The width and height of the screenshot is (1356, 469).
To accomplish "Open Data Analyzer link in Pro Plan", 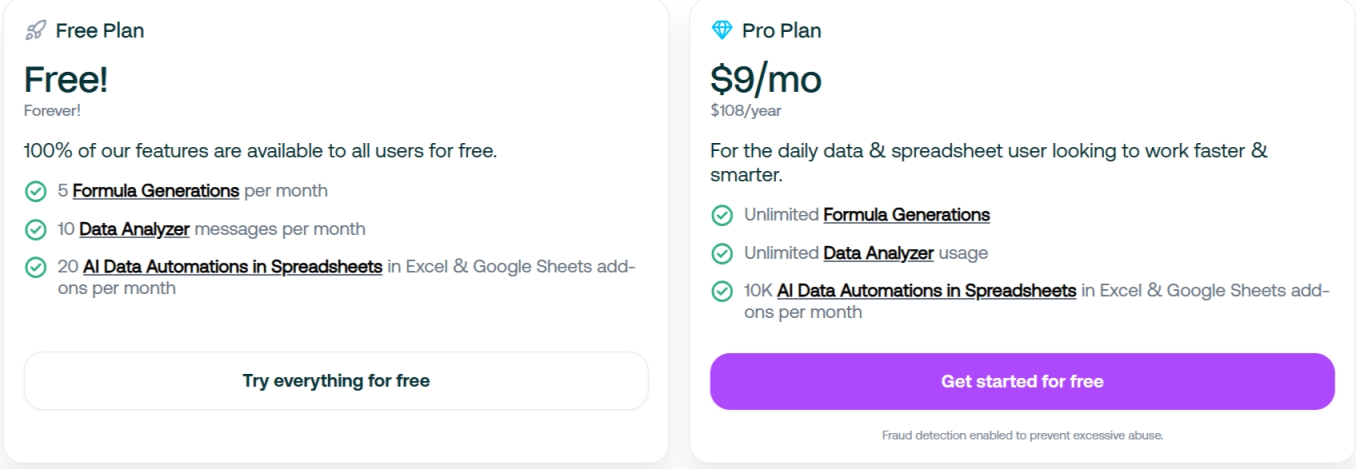I will (878, 253).
